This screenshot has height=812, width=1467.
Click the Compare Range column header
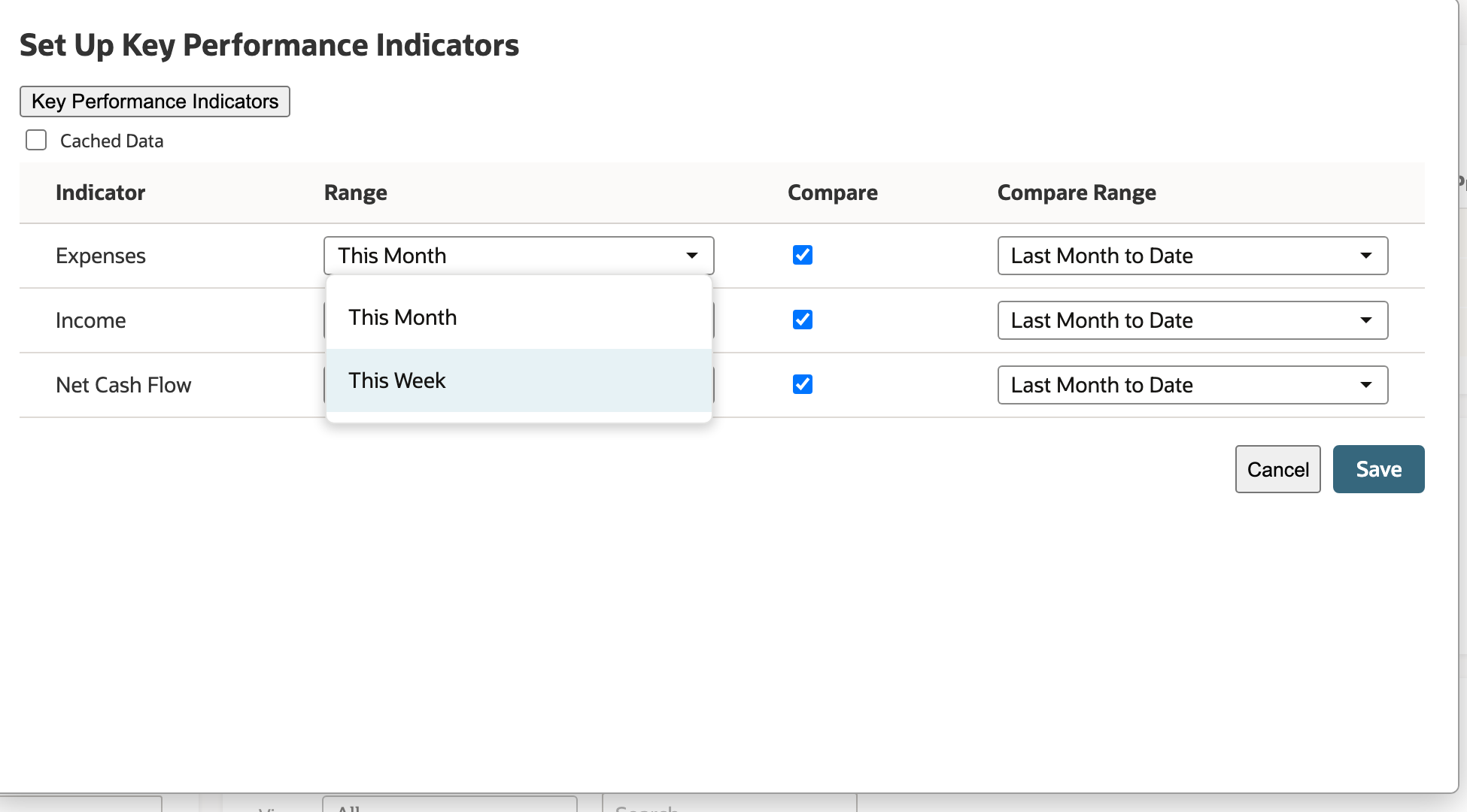tap(1077, 192)
